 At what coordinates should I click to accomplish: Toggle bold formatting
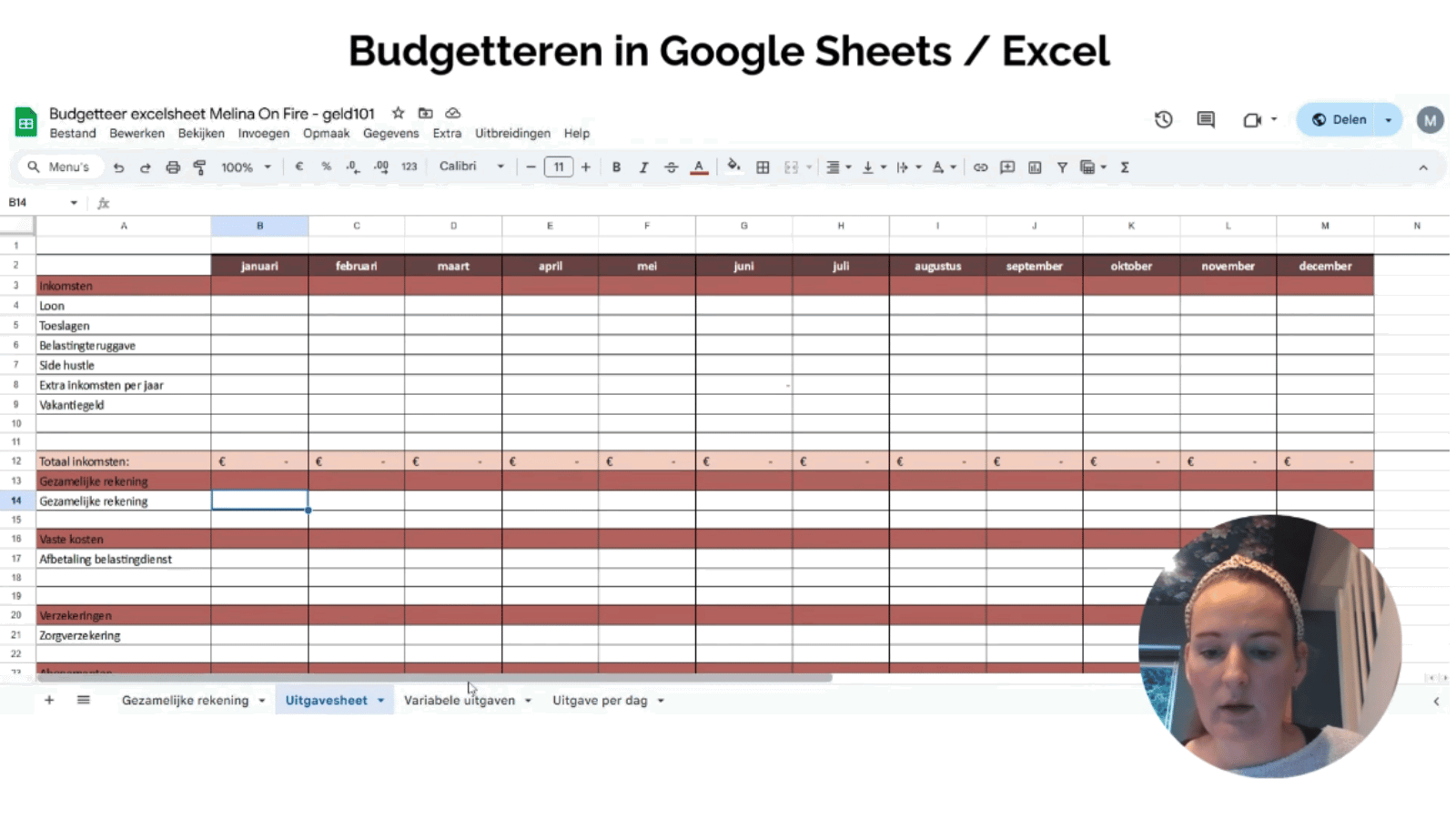(x=616, y=167)
